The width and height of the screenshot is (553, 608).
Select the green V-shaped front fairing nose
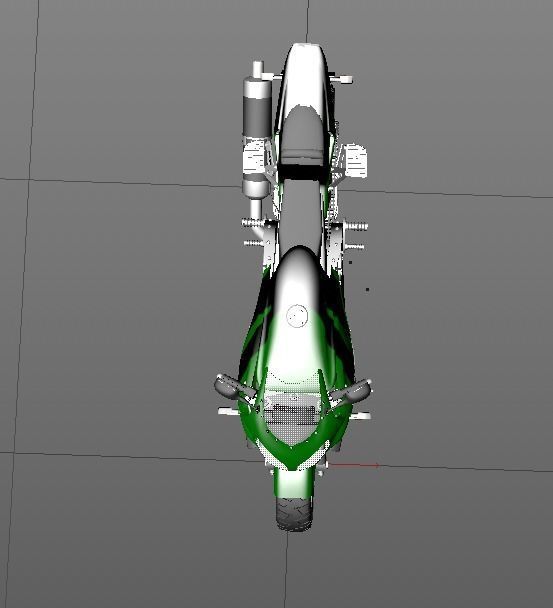pos(292,438)
